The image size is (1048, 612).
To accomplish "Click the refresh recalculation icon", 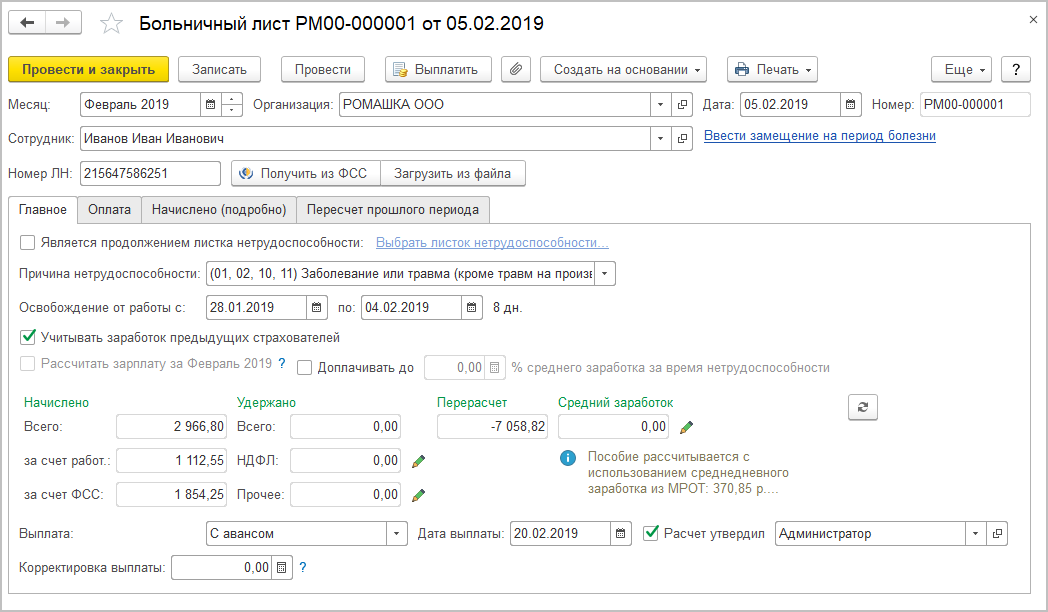I will coord(861,407).
